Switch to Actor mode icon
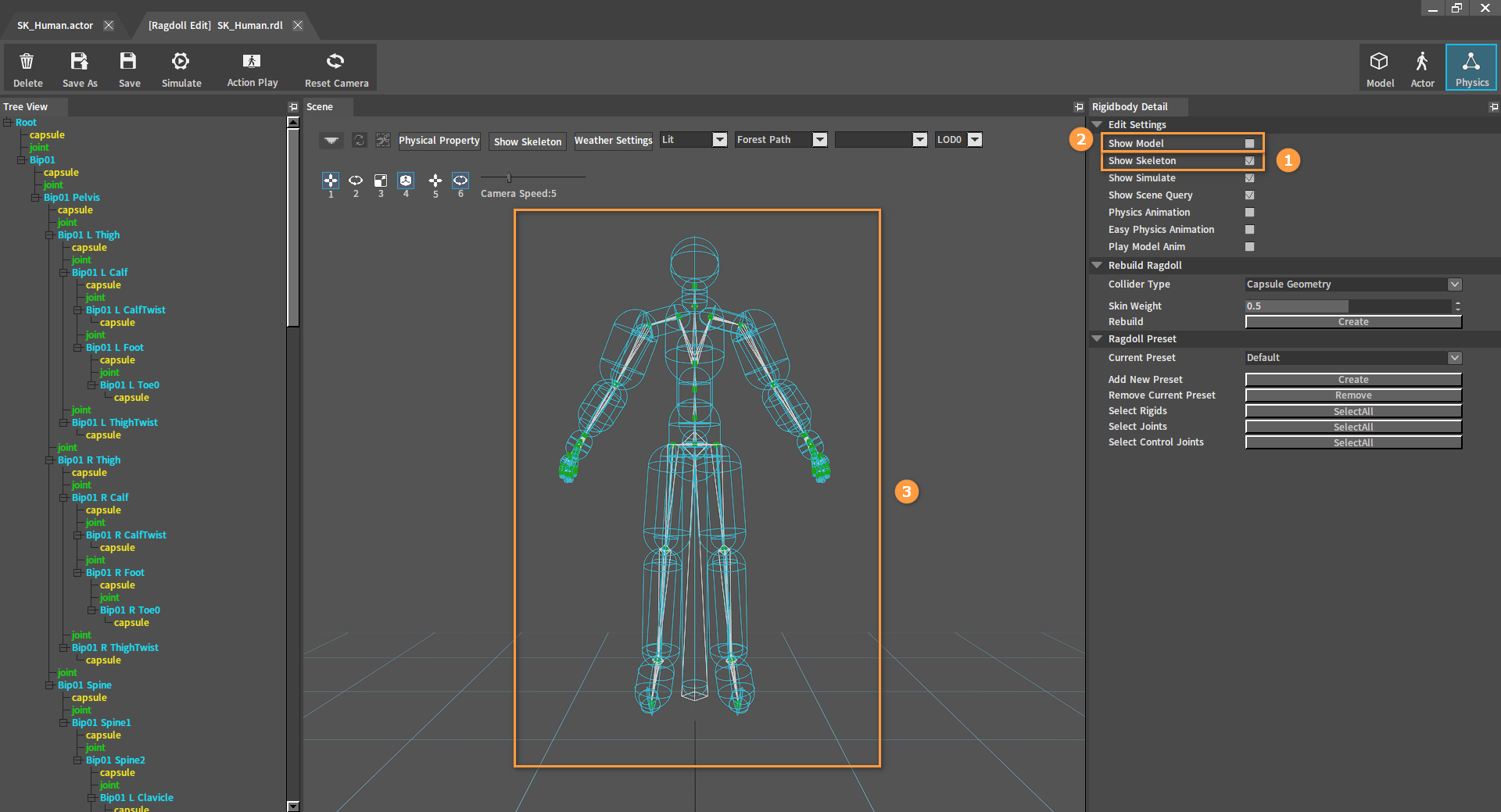 click(x=1421, y=62)
